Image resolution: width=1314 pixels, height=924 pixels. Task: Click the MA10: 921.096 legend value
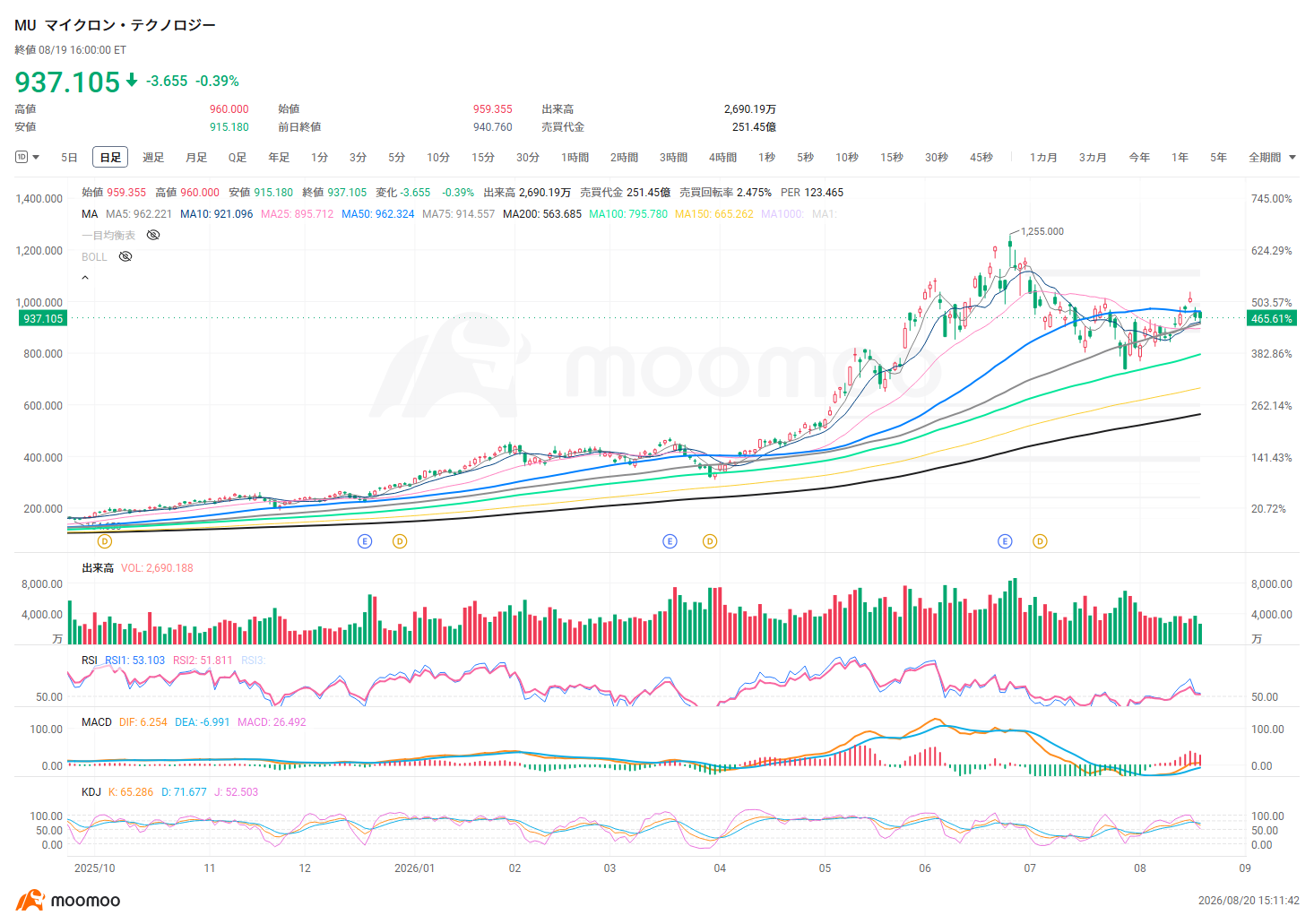(x=217, y=214)
